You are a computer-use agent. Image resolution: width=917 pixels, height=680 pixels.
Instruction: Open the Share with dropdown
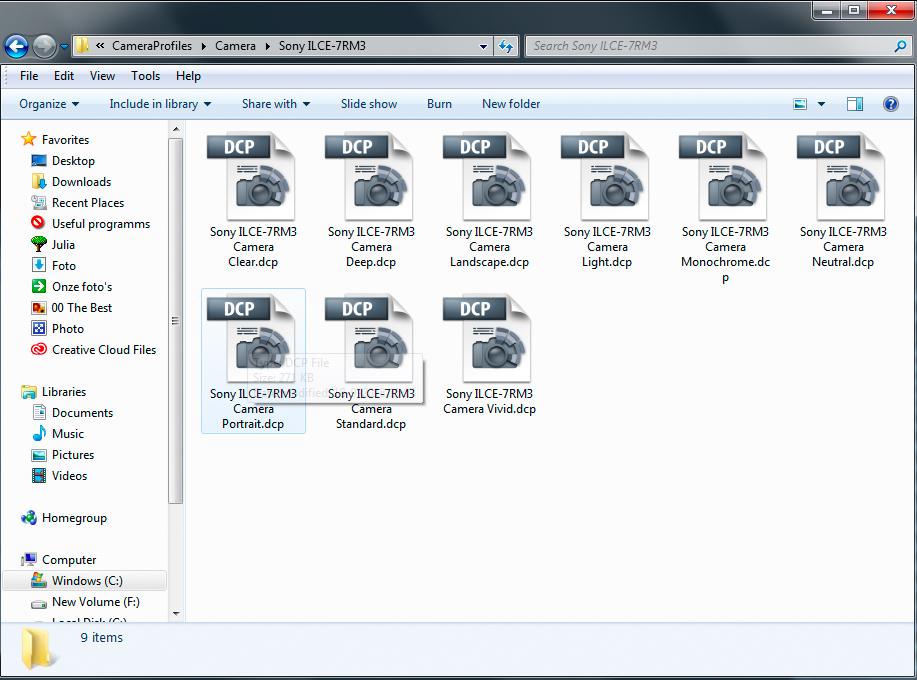point(276,104)
